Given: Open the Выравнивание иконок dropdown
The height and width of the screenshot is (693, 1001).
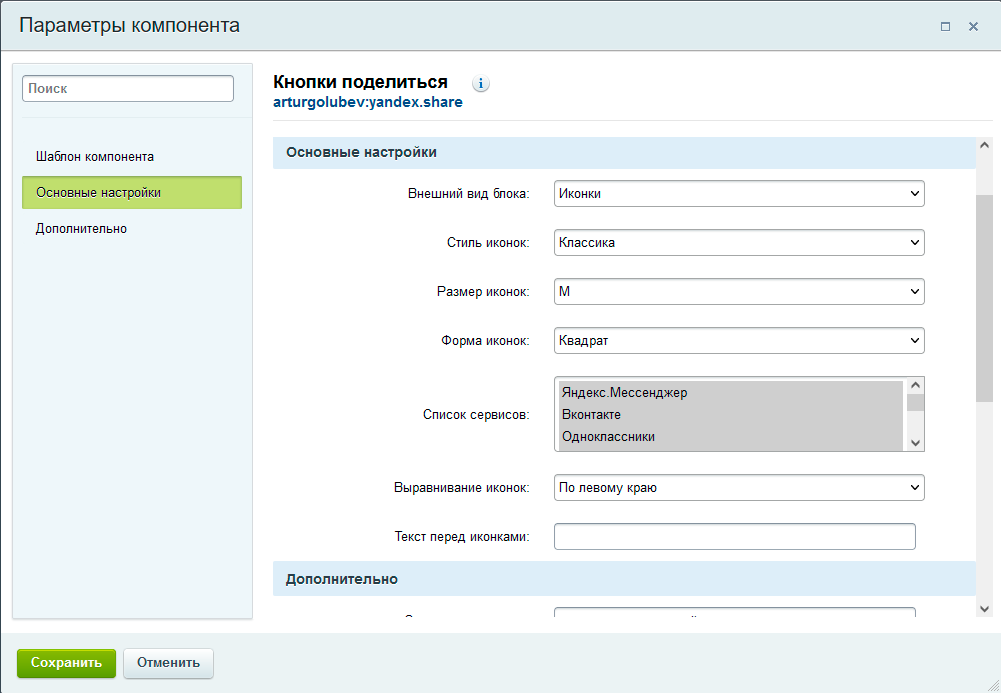Looking at the screenshot, I should (738, 488).
